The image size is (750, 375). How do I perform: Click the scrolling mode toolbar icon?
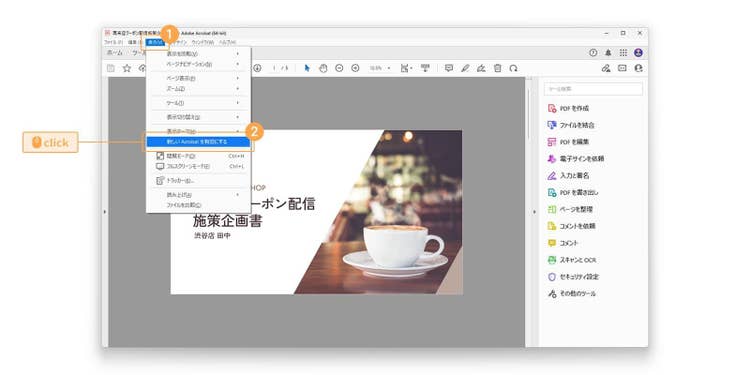coord(425,68)
